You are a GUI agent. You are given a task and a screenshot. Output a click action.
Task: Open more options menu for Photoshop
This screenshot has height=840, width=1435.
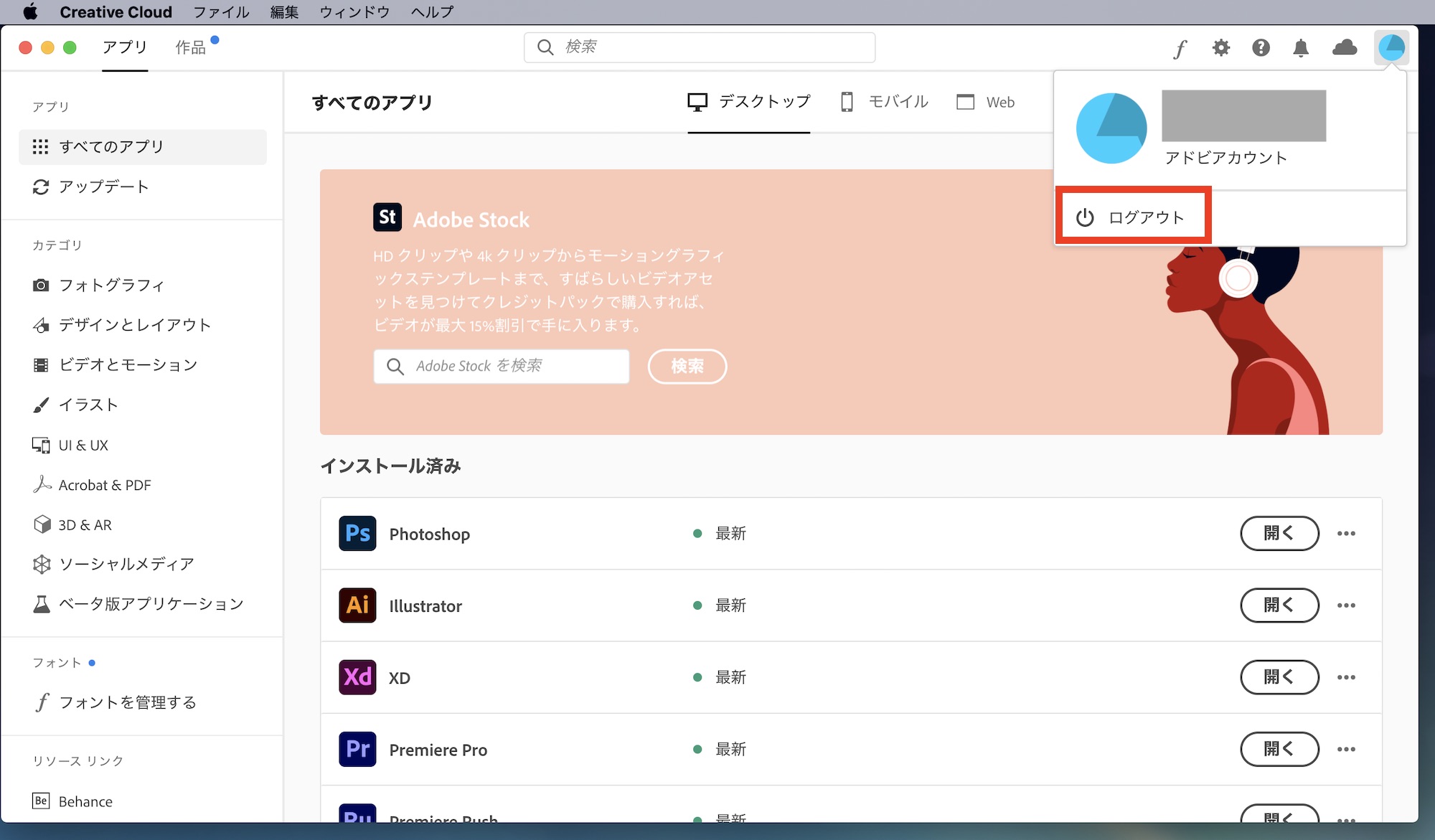(1346, 534)
